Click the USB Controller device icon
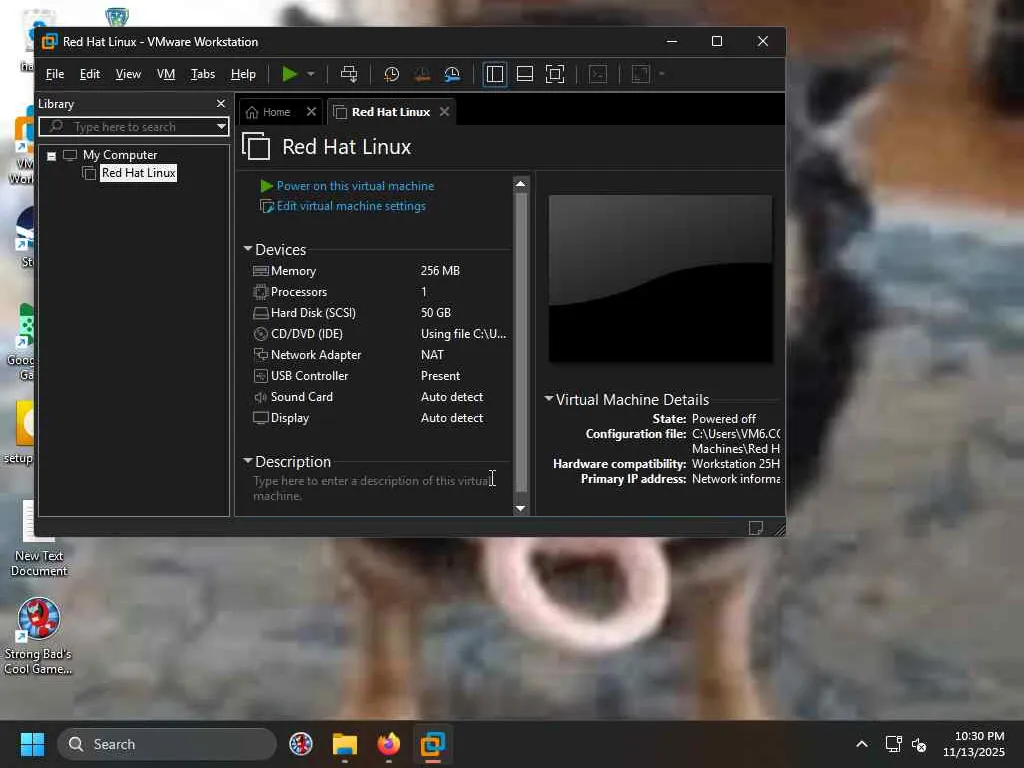Viewport: 1024px width, 768px height. tap(261, 376)
